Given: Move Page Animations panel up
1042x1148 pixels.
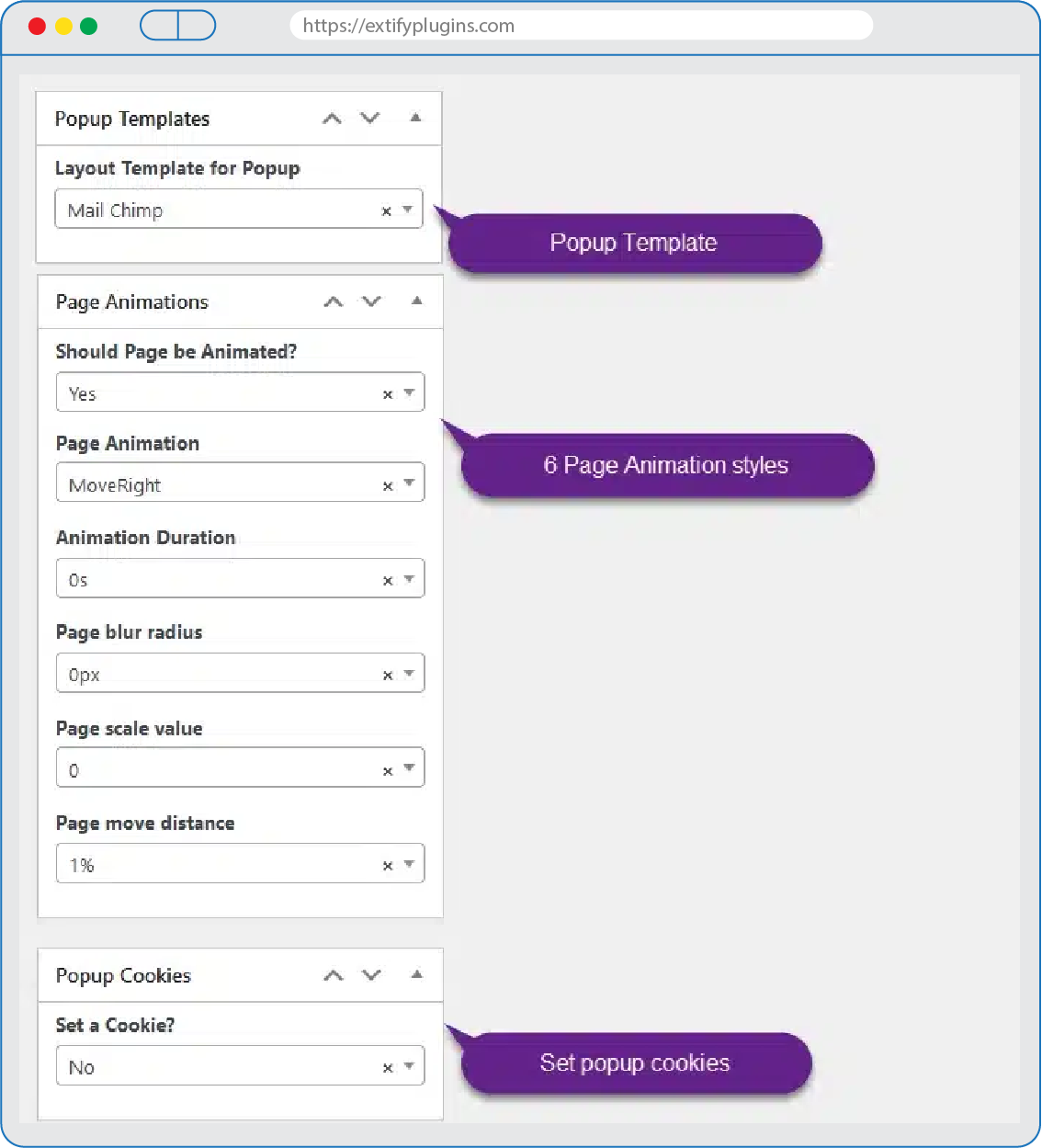Looking at the screenshot, I should pos(334,301).
